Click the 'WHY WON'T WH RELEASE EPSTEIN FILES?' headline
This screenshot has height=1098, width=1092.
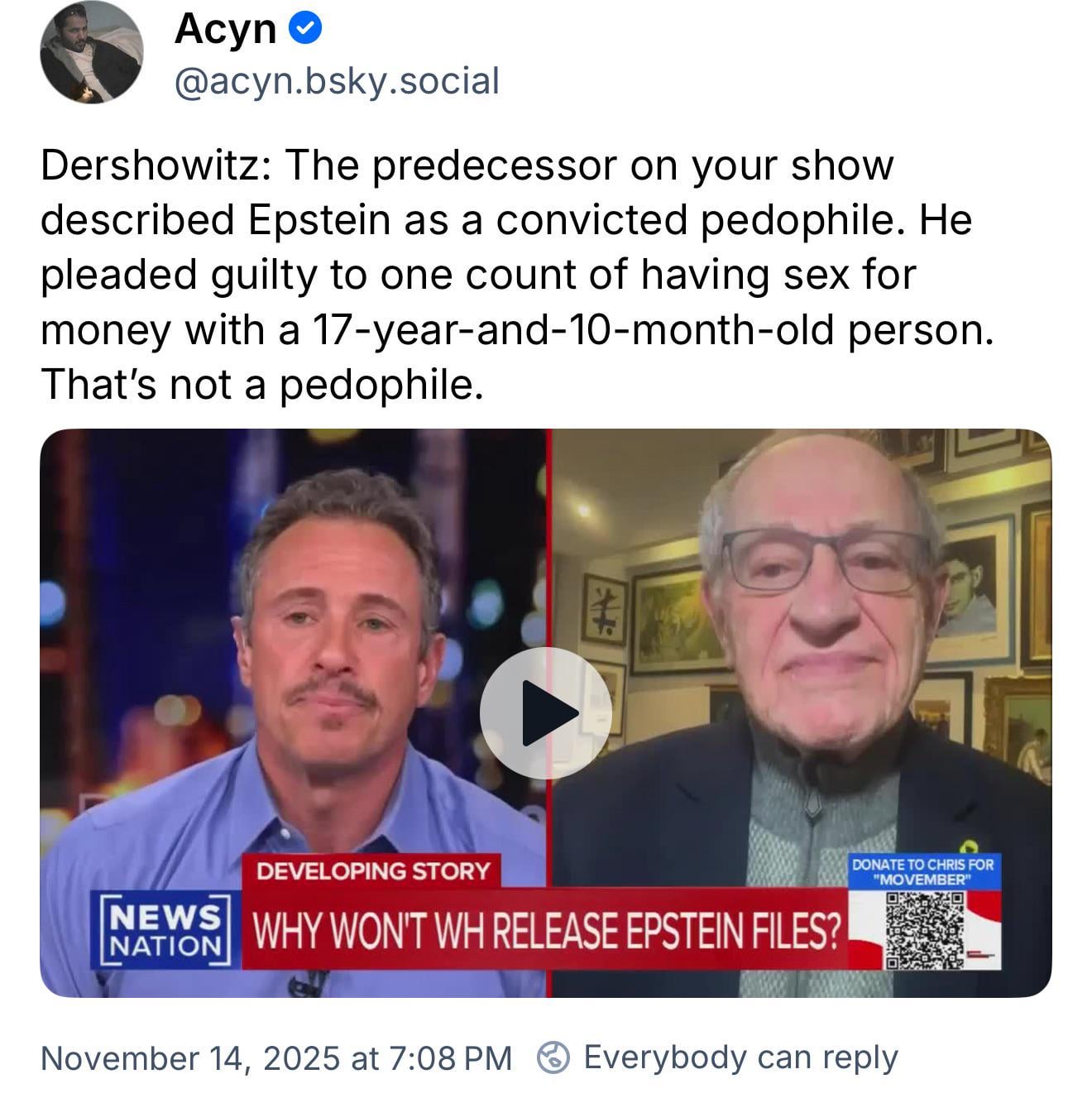pos(546,931)
